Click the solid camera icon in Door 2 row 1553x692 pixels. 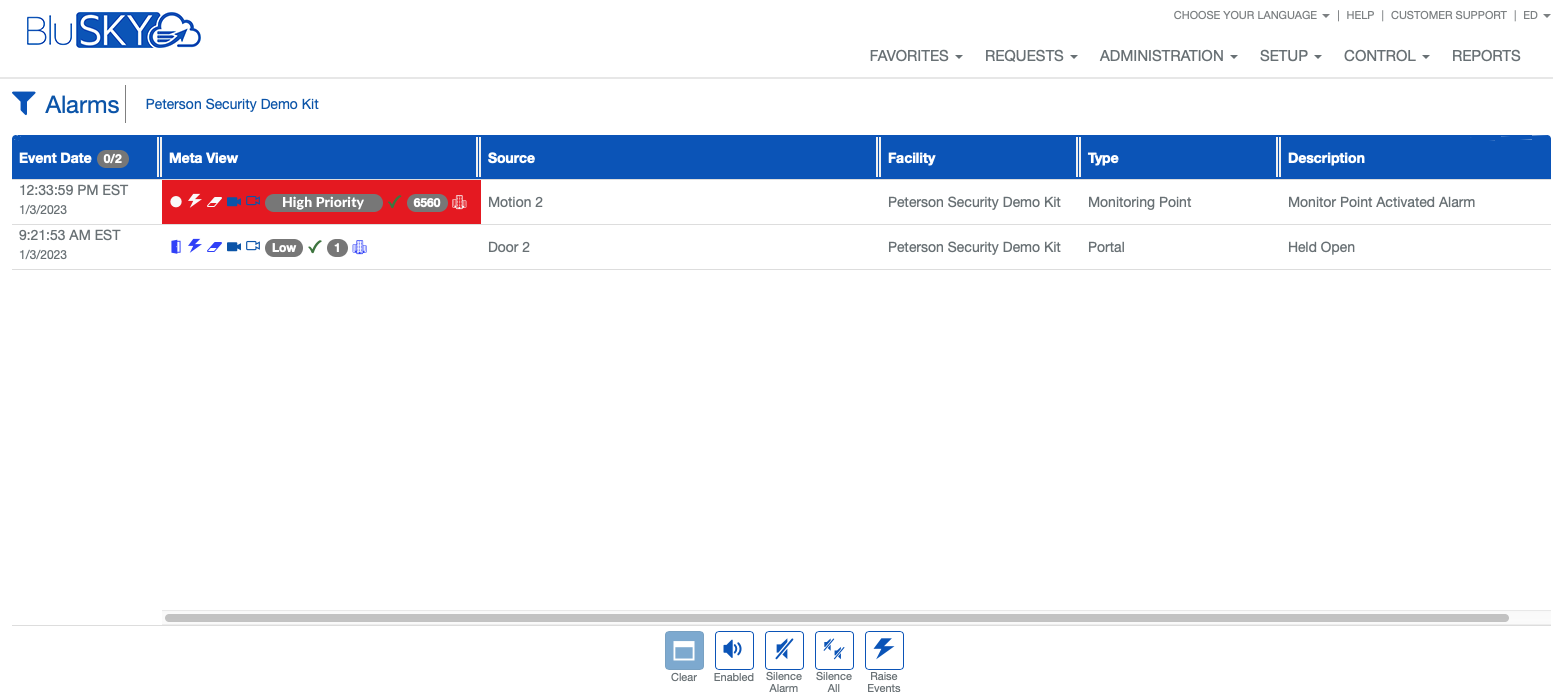234,247
